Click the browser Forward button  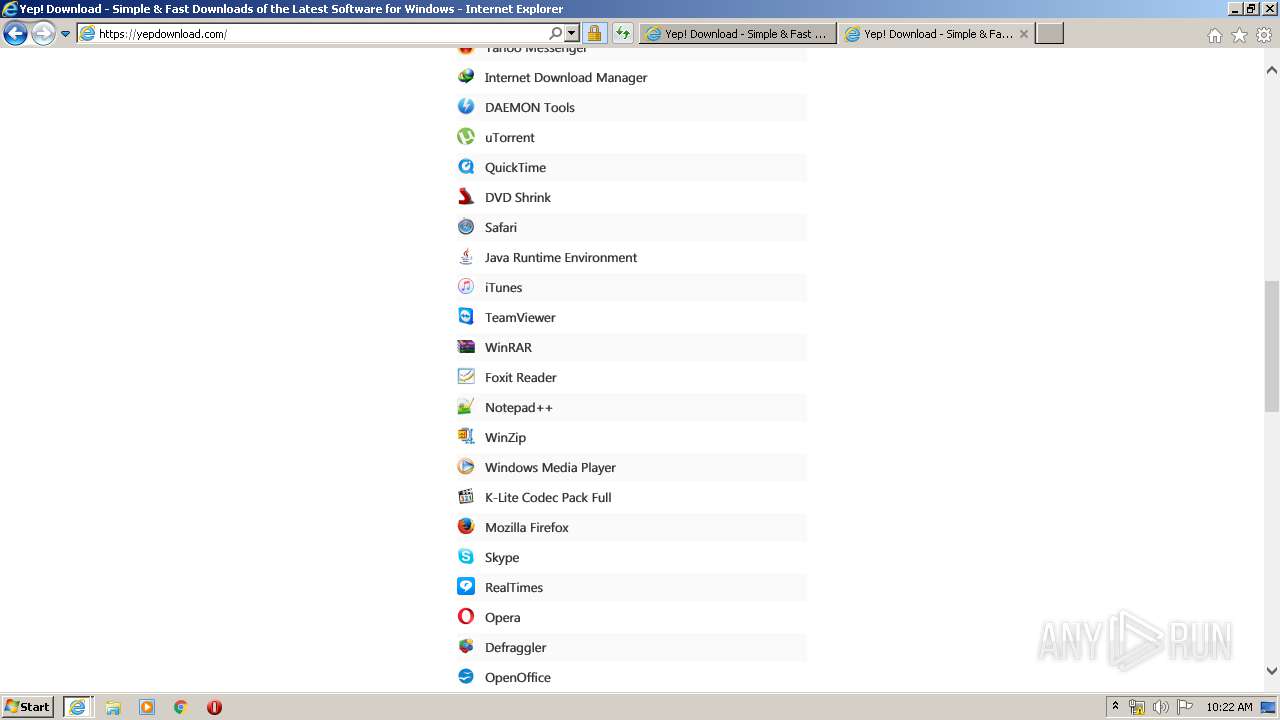[43, 33]
